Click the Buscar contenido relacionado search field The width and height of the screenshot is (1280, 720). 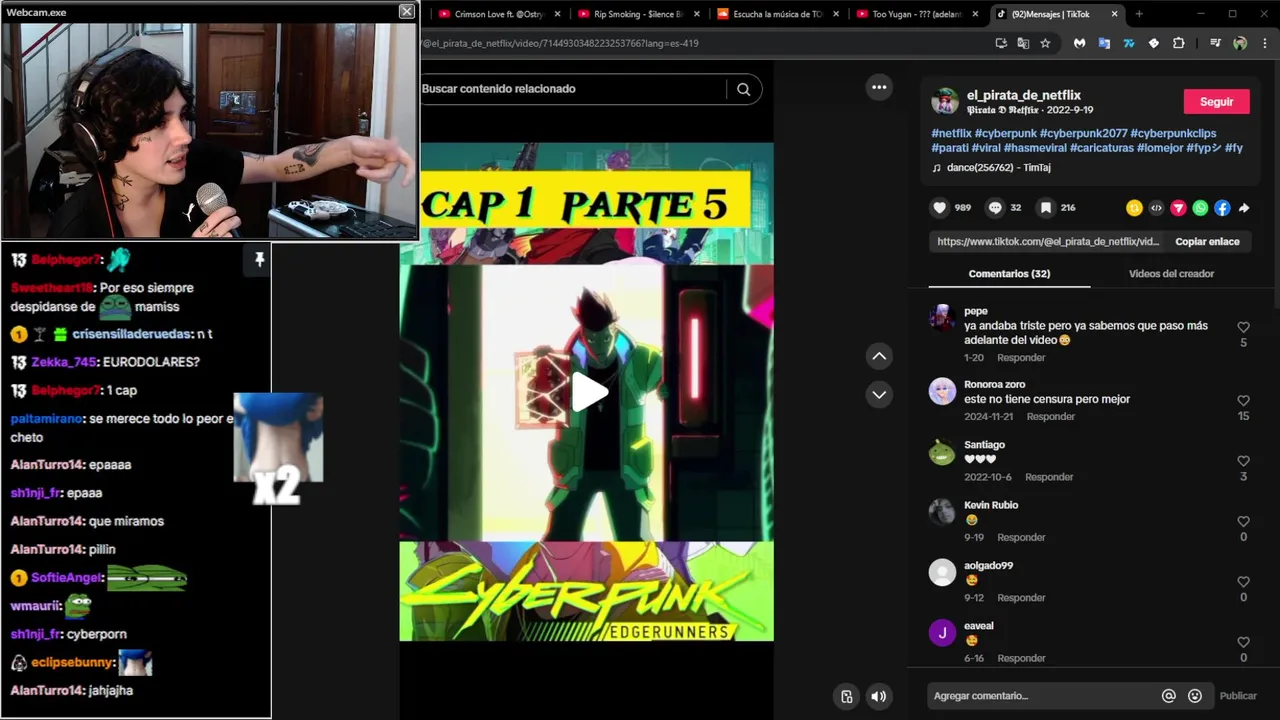tap(575, 89)
